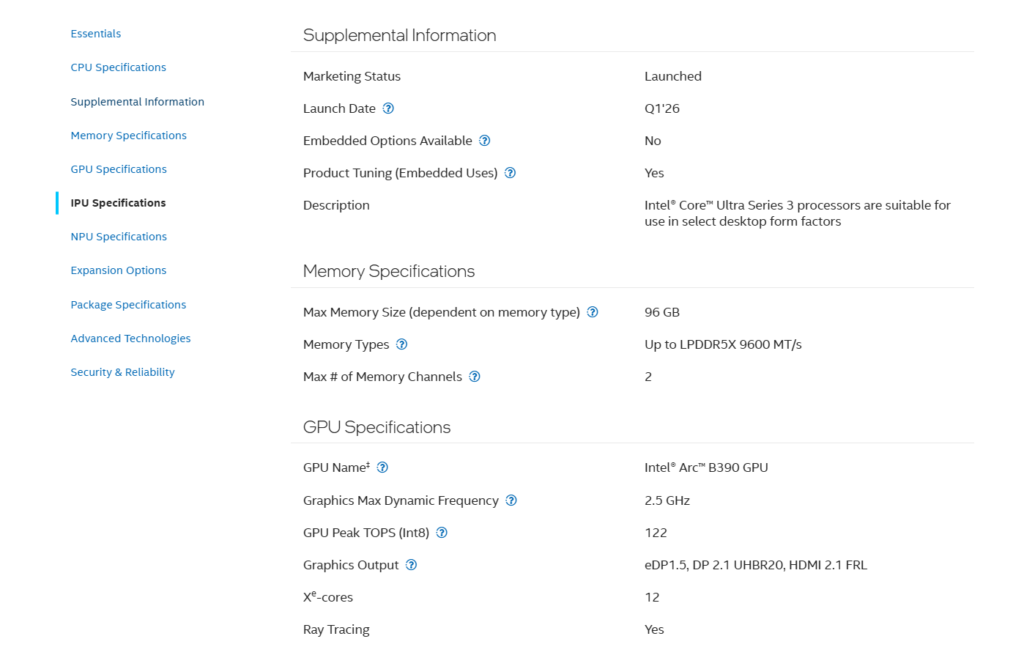This screenshot has width=1024, height=647.
Task: Jump to Essentials section in sidebar
Action: [x=95, y=34]
